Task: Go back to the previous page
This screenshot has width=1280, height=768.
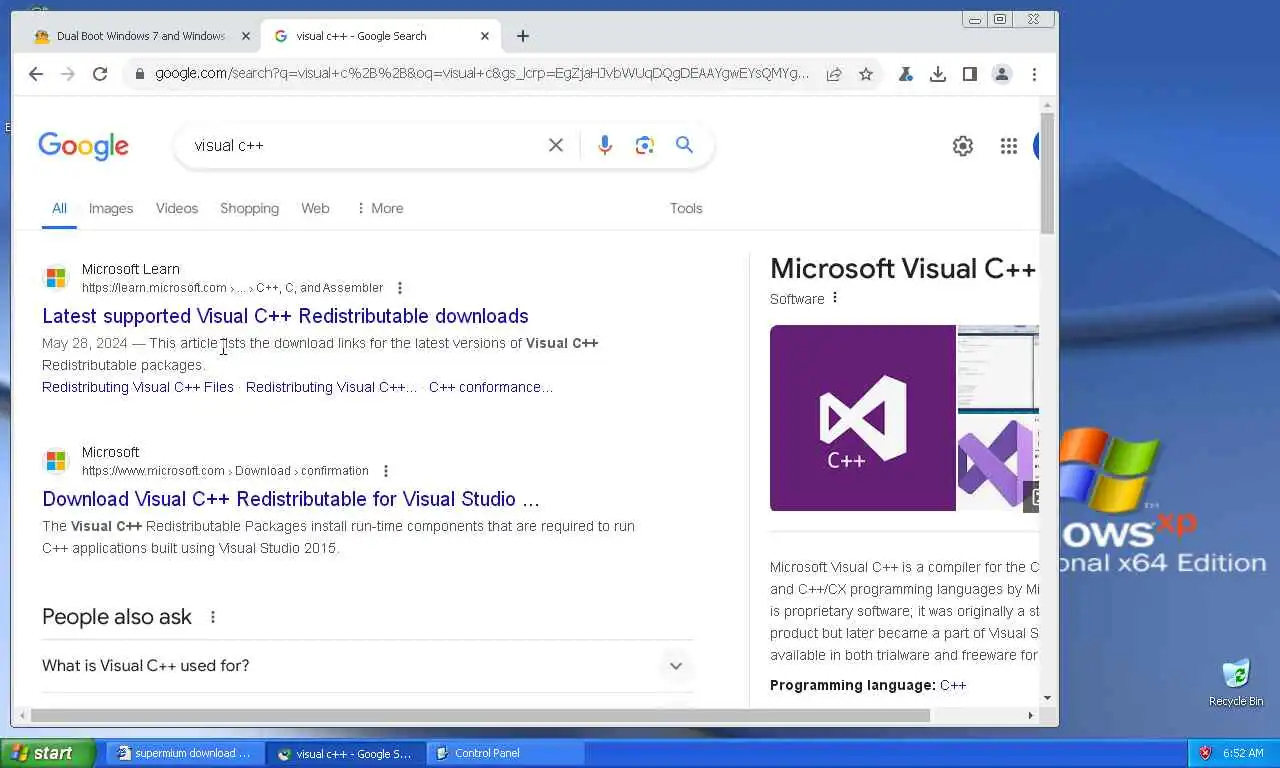Action: coord(36,74)
